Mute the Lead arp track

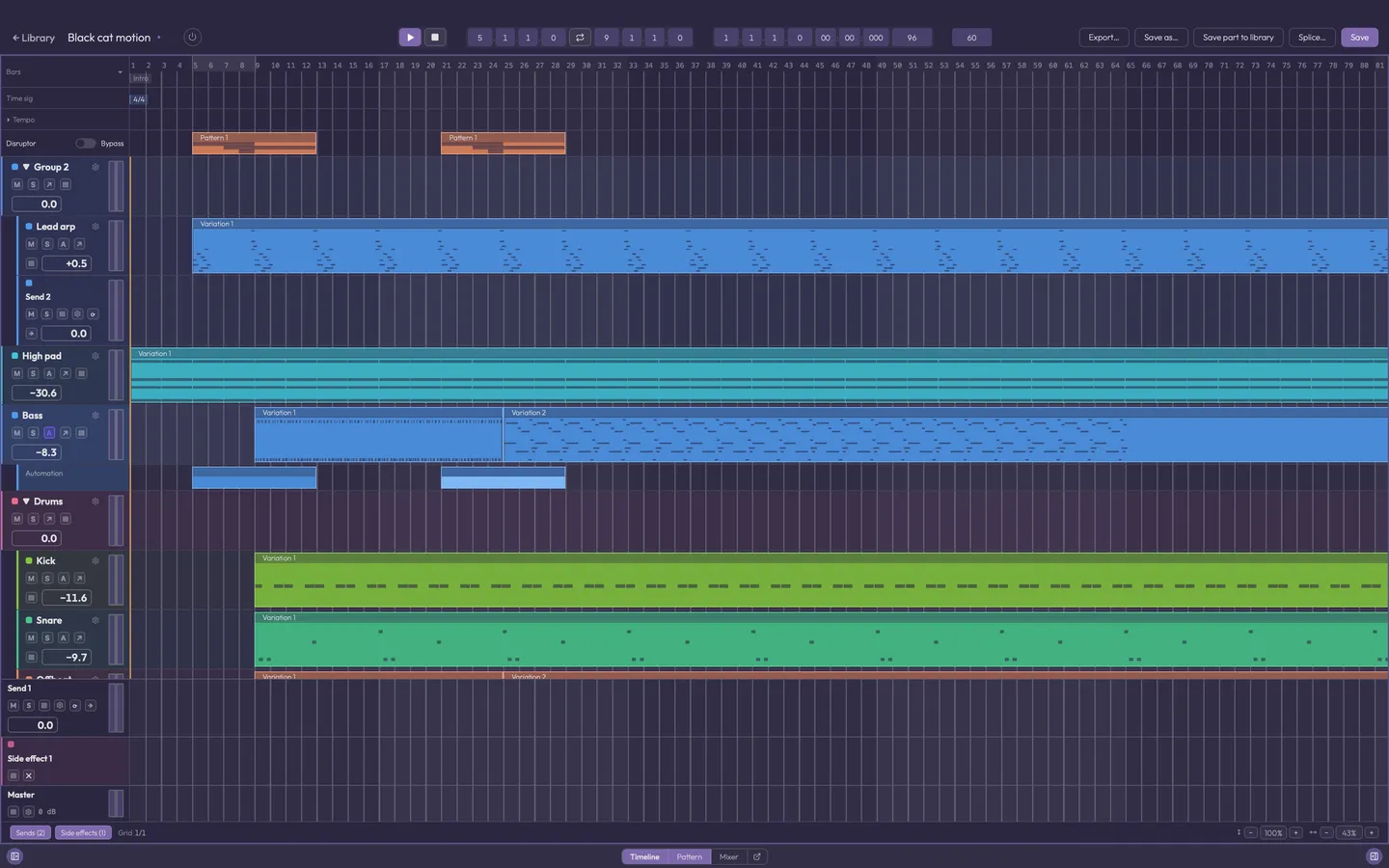31,244
